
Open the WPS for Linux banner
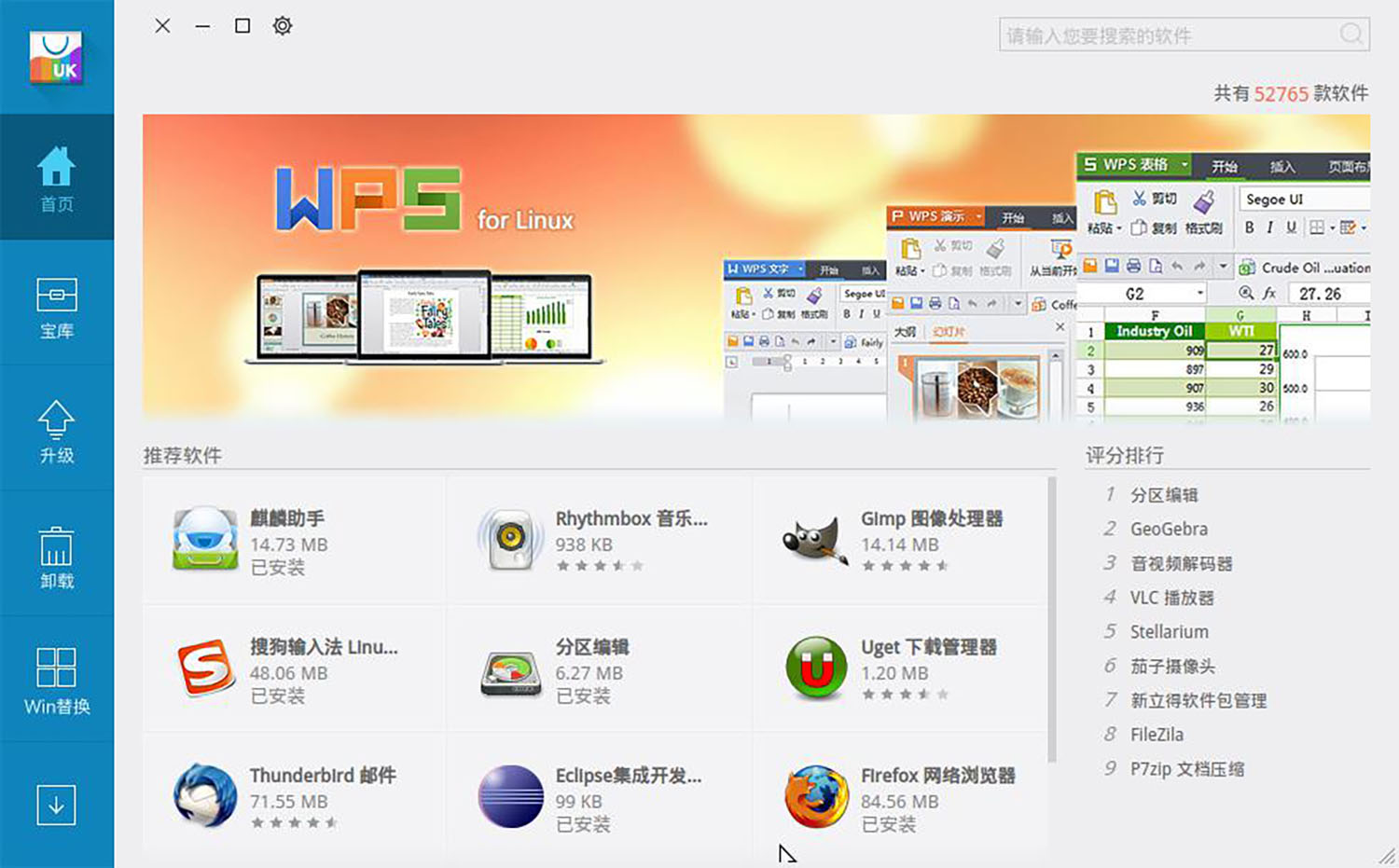pos(756,269)
